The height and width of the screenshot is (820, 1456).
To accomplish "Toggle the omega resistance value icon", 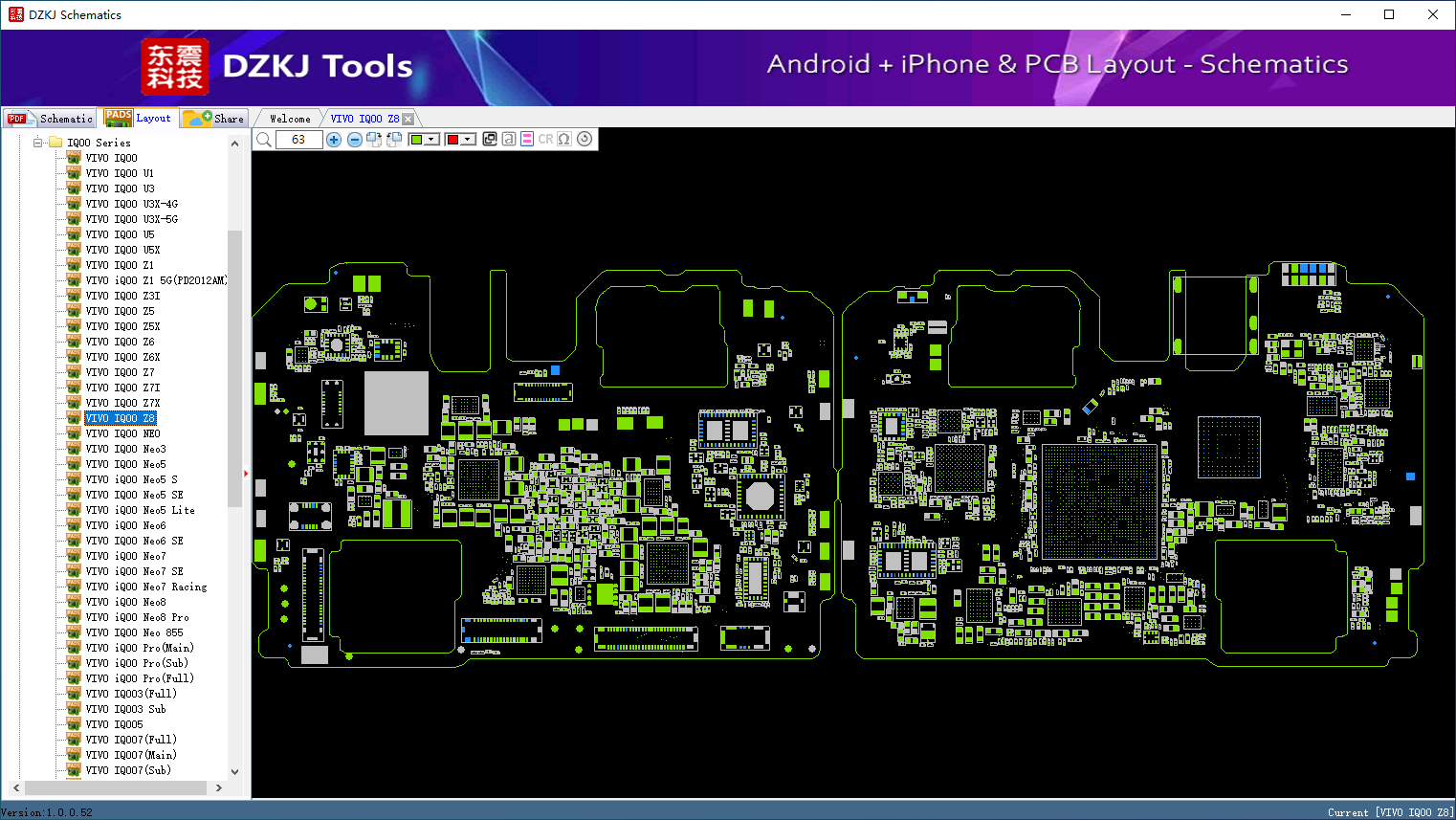I will click(564, 139).
